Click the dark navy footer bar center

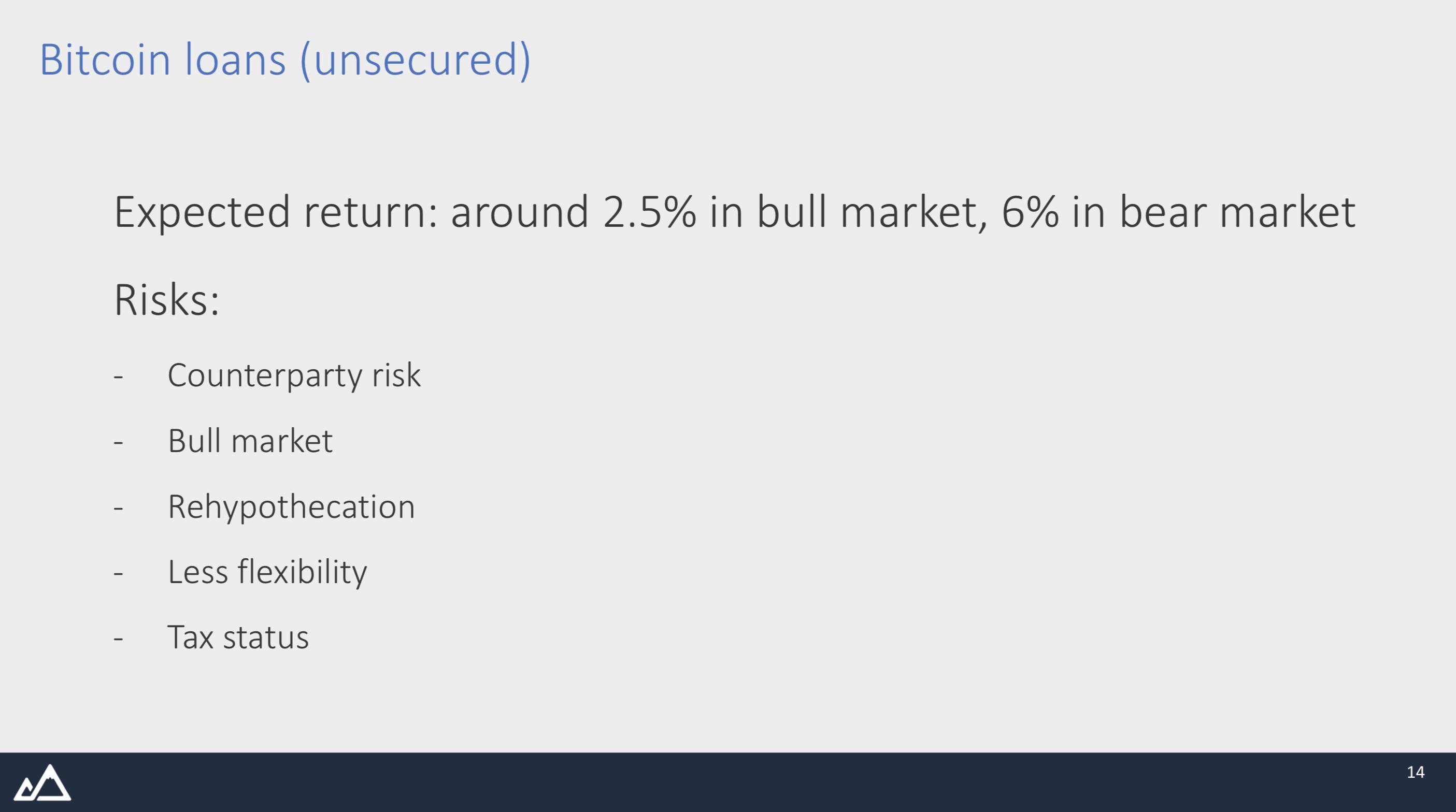coord(728,782)
